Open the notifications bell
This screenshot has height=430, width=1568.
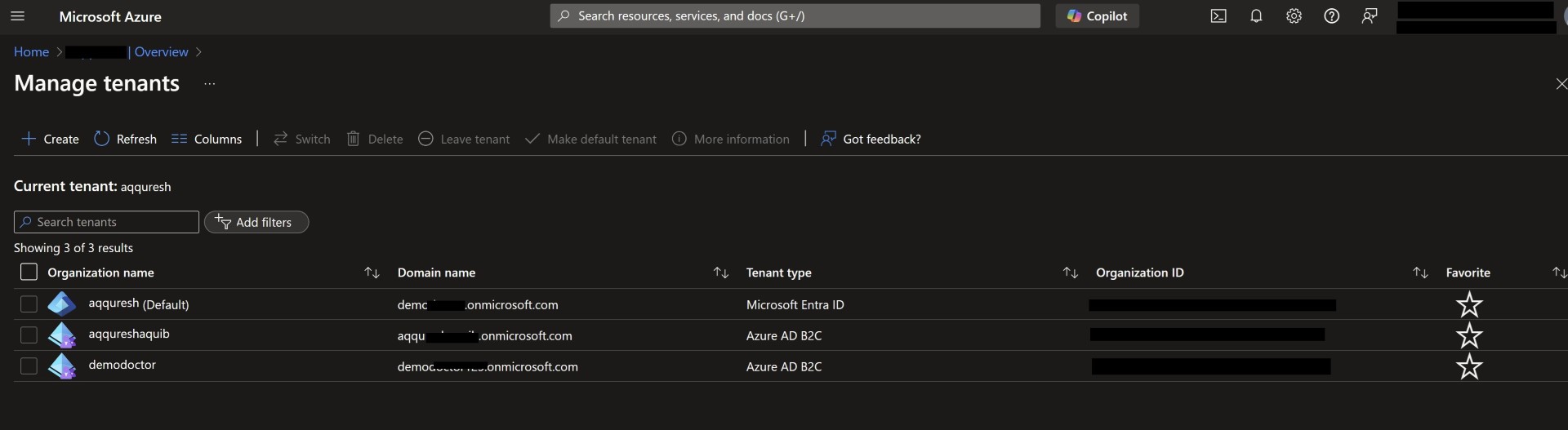click(x=1256, y=16)
